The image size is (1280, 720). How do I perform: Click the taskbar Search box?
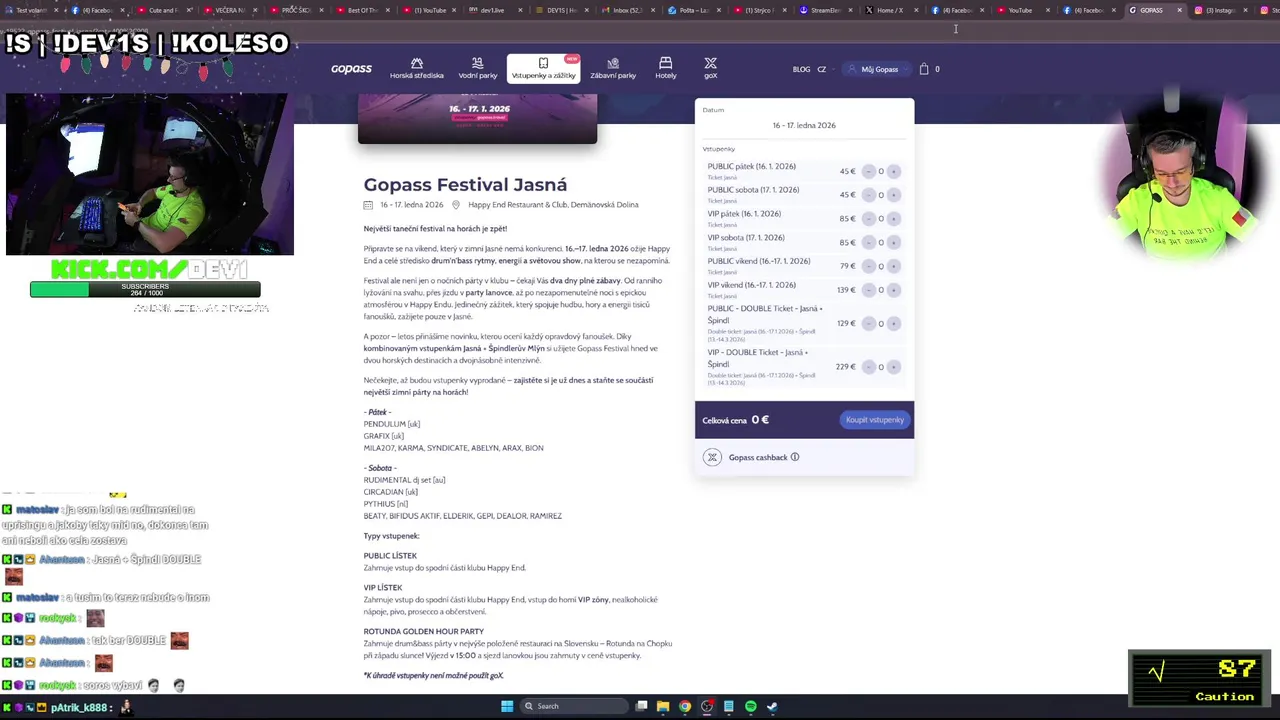(x=572, y=706)
